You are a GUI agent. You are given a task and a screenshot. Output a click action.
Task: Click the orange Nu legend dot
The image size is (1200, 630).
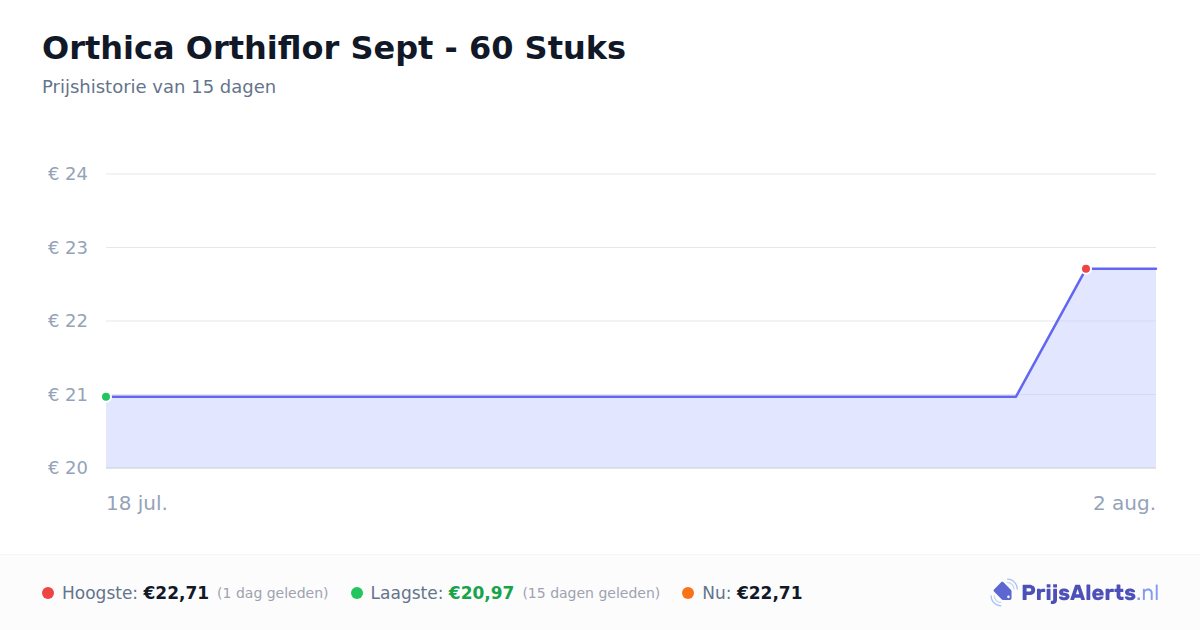click(x=688, y=593)
